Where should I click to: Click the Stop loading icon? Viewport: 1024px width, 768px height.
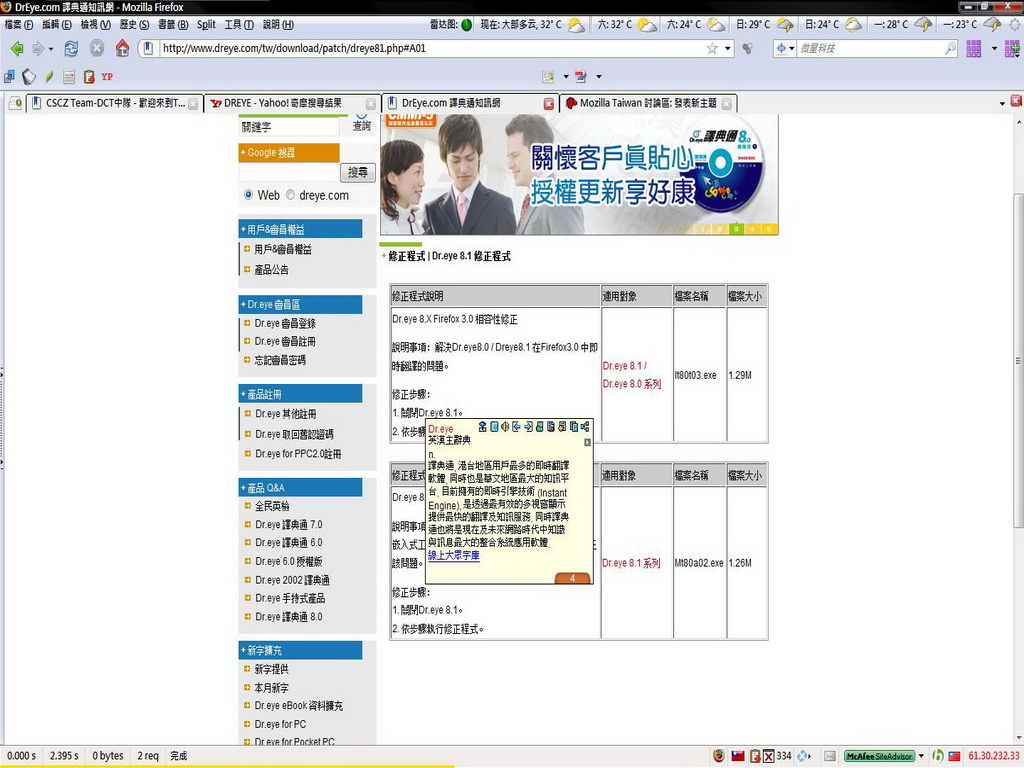point(97,48)
